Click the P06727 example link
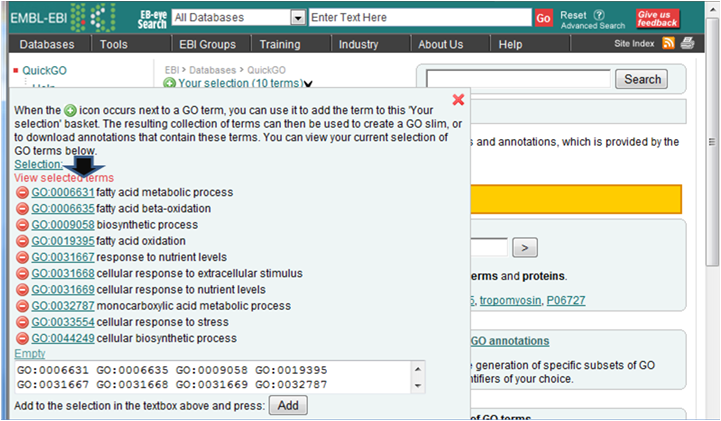 point(566,300)
